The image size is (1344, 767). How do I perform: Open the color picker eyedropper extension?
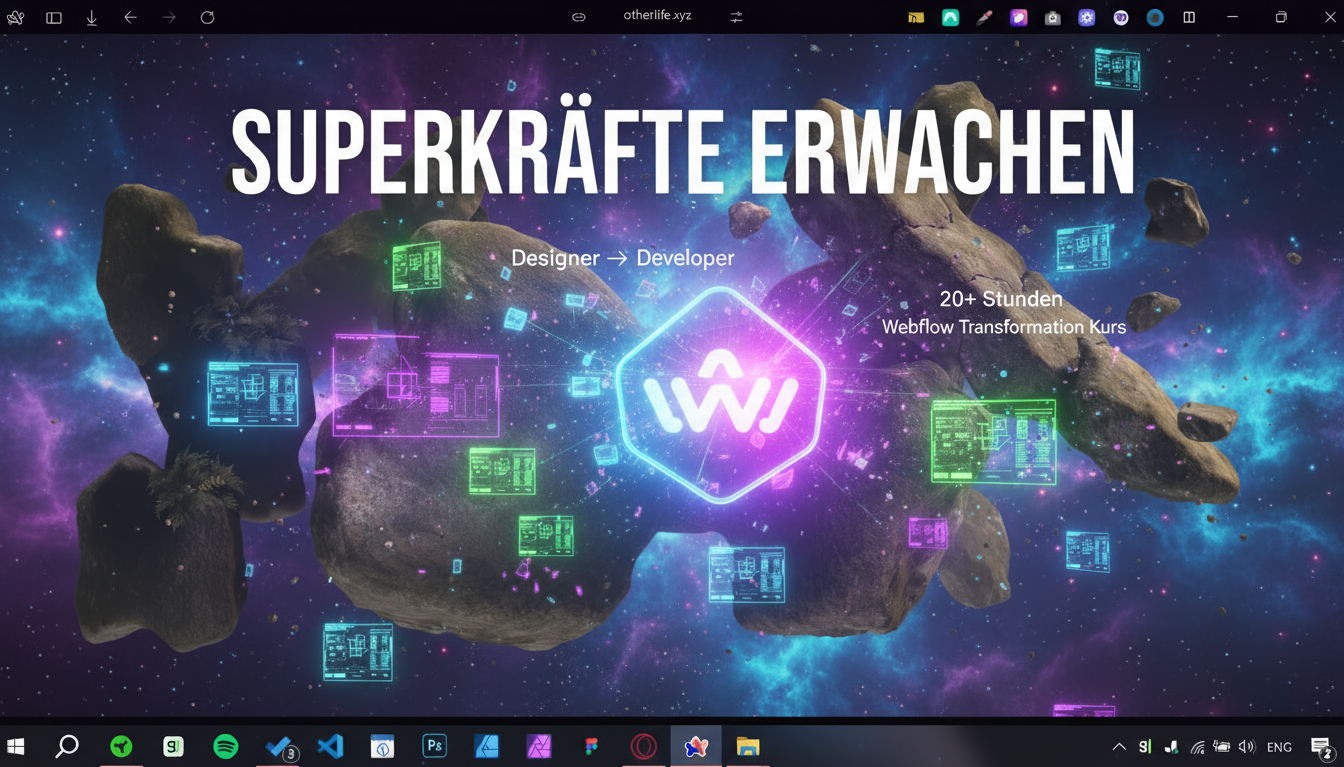[984, 17]
